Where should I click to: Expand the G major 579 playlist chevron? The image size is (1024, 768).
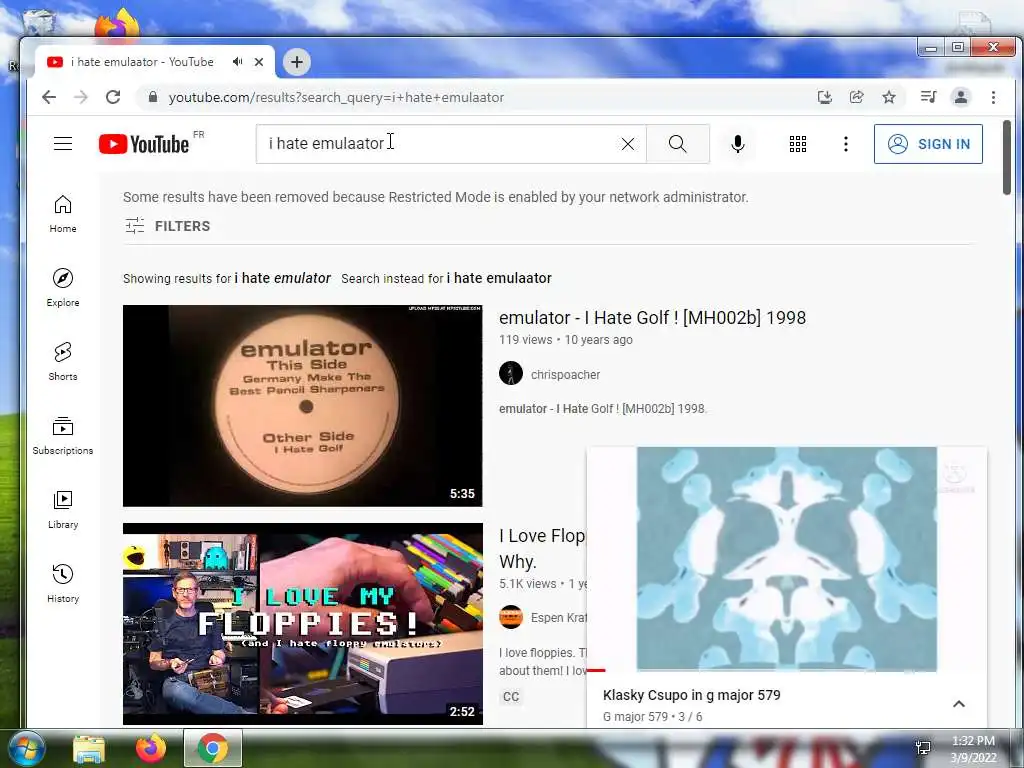pos(959,704)
